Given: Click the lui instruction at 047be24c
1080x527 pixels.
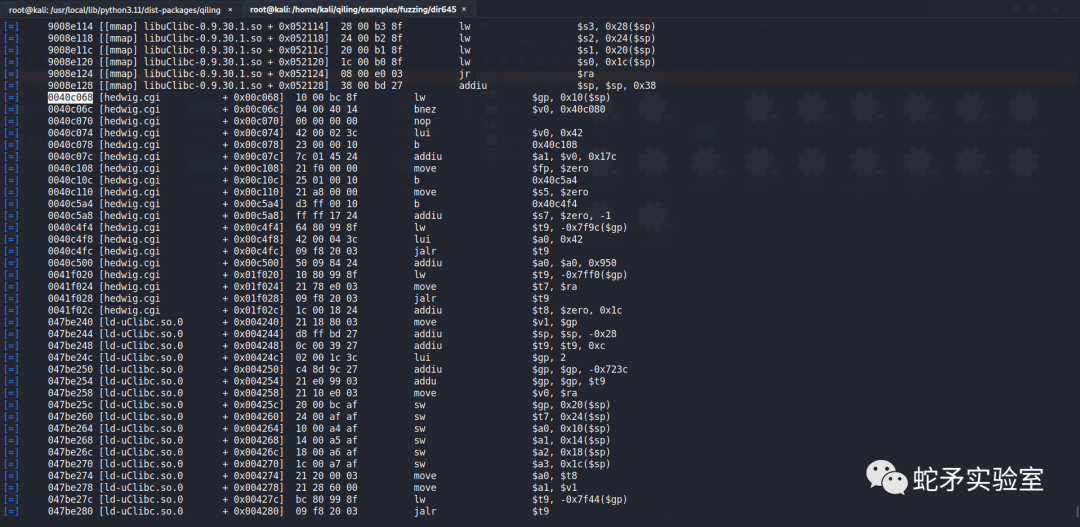Looking at the screenshot, I should [422, 358].
